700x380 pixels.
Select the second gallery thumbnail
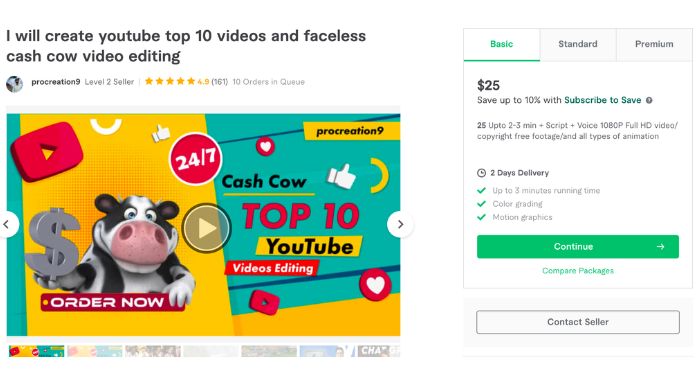point(95,351)
